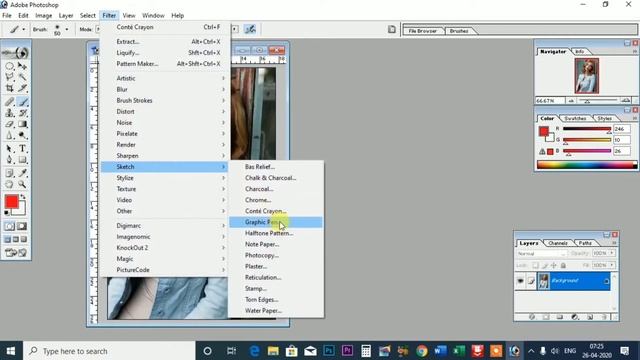Screen dimensions: 640x360
Task: Switch to Standard editing mode
Action: [9, 226]
